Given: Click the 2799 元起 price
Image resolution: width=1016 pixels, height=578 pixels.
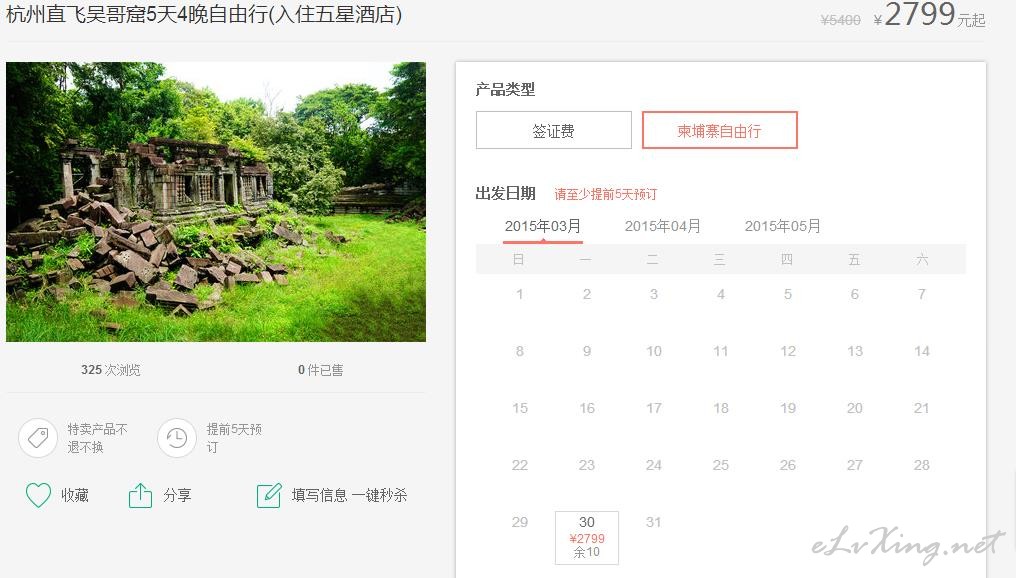Looking at the screenshot, I should [930, 14].
